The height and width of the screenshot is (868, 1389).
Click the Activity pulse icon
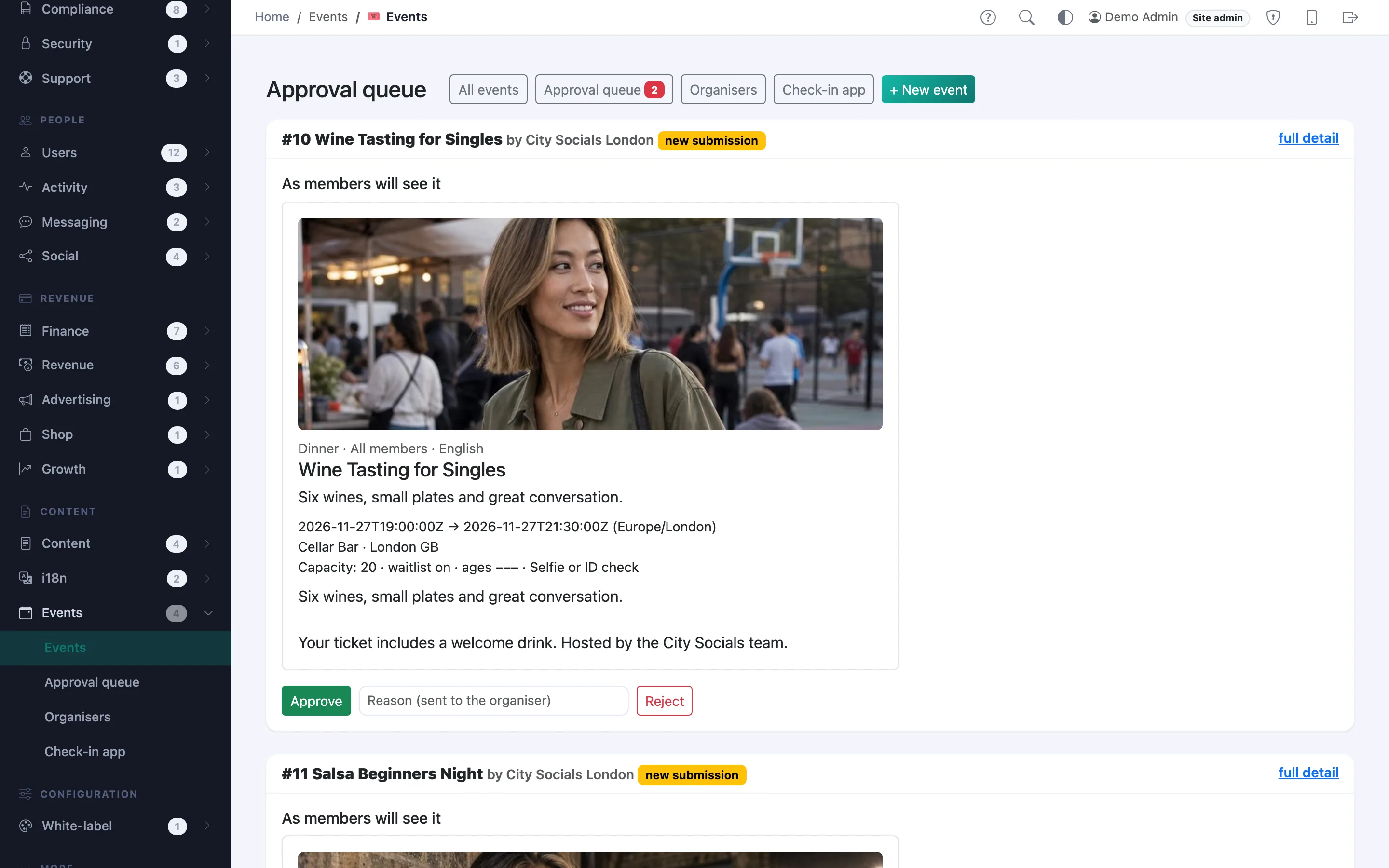[25, 187]
